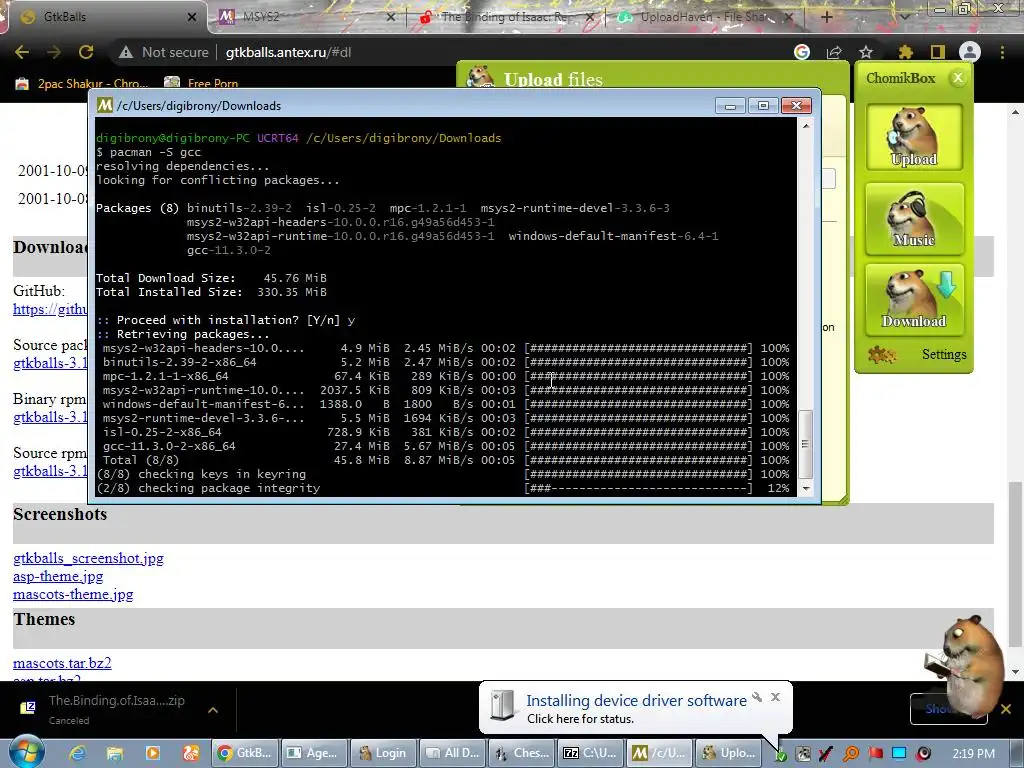The height and width of the screenshot is (768, 1024).
Task: Dismiss the device driver notification balloon
Action: pyautogui.click(x=775, y=697)
